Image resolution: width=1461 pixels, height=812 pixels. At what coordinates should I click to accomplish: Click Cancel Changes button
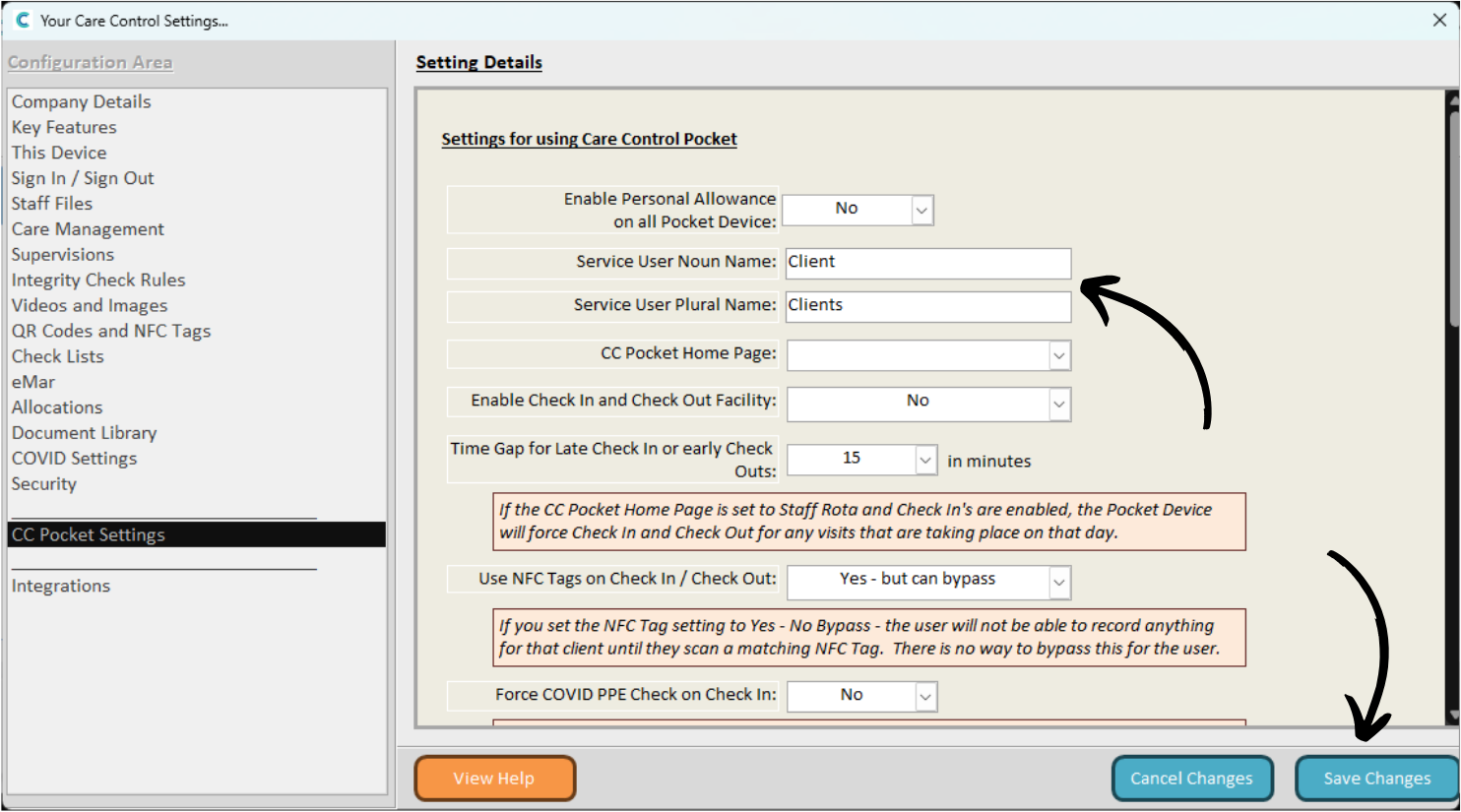point(1191,779)
